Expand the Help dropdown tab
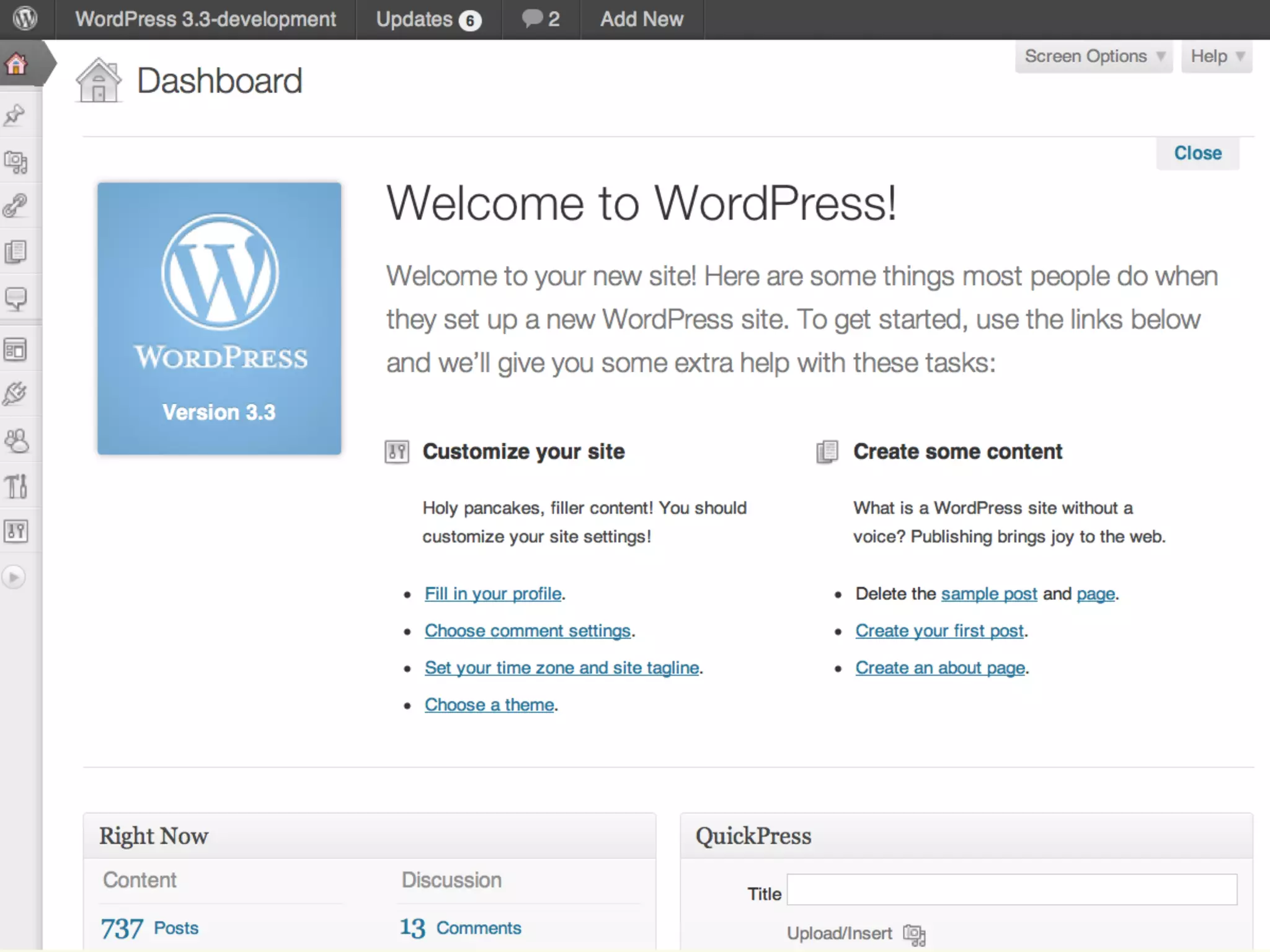The image size is (1270, 952). [1216, 56]
